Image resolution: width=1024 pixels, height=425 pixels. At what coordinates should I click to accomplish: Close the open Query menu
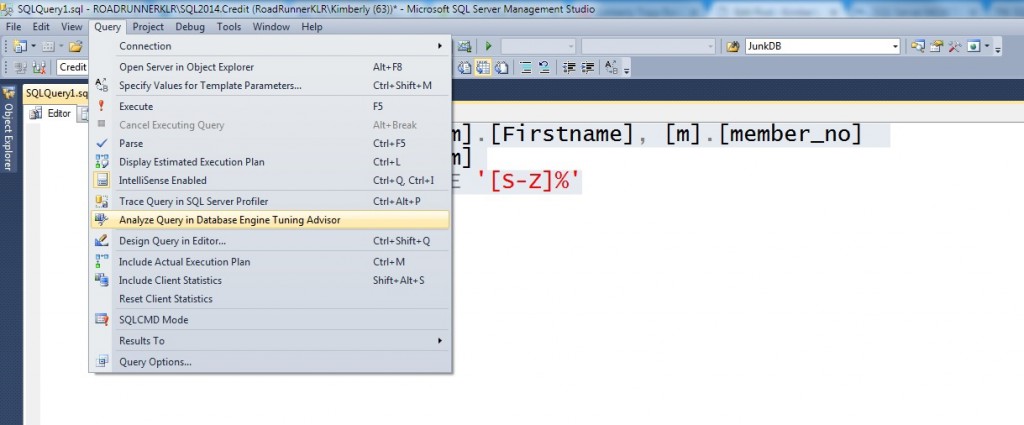[x=107, y=27]
